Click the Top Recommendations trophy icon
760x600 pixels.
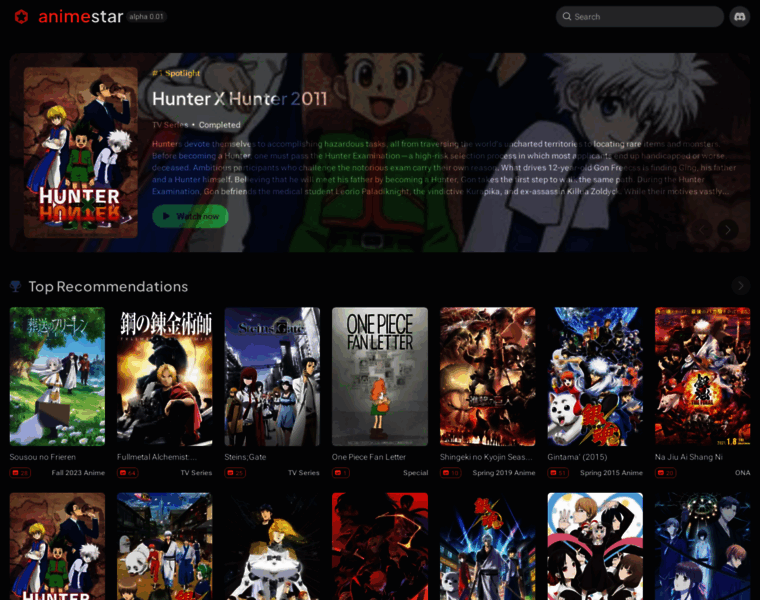tap(16, 287)
